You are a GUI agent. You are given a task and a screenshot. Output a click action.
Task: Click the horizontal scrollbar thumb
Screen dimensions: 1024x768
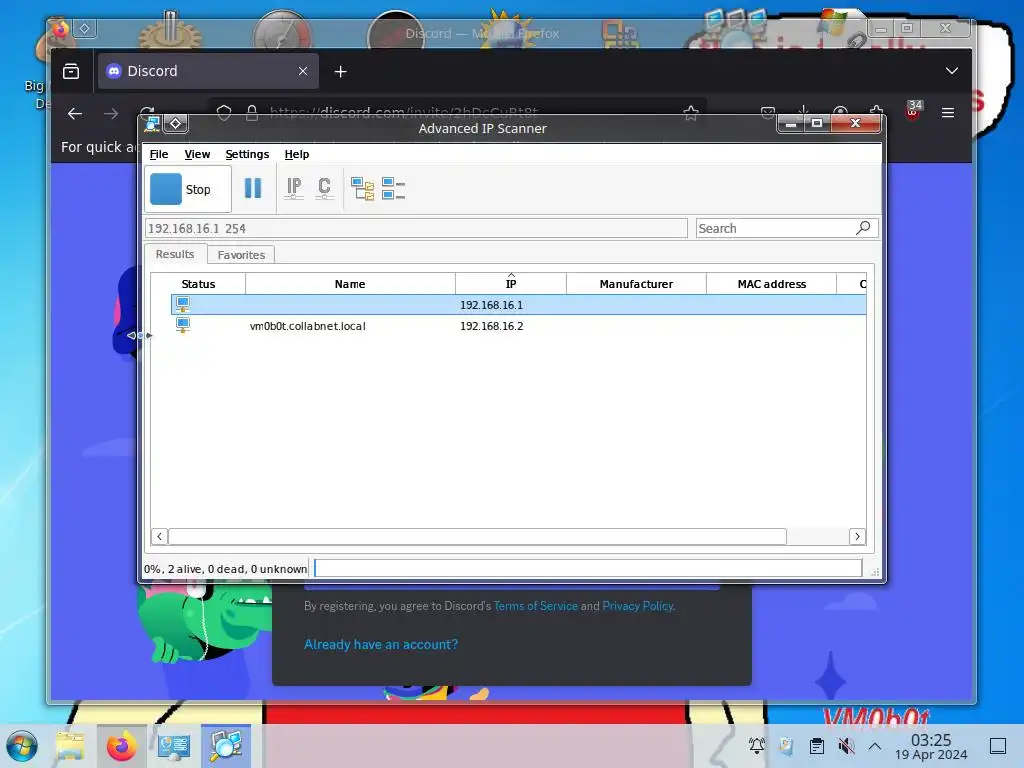[477, 536]
